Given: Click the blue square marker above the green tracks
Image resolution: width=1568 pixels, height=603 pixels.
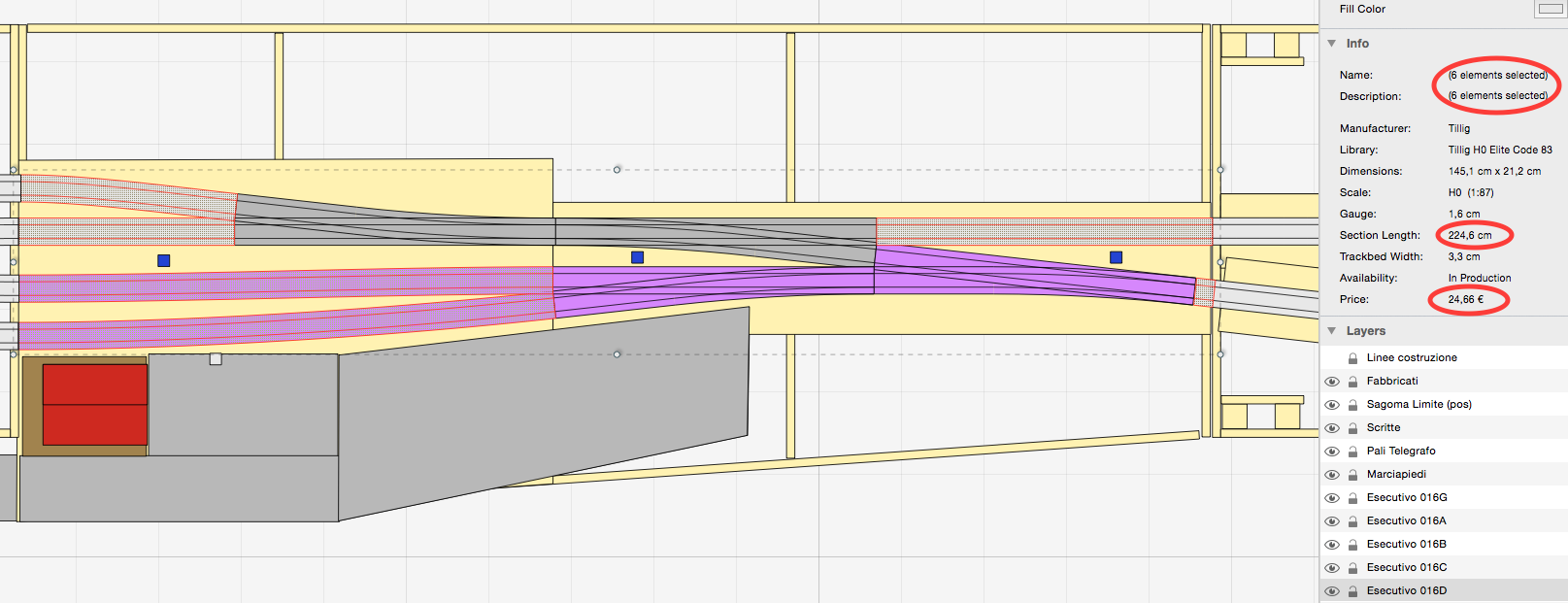Looking at the screenshot, I should (x=164, y=260).
